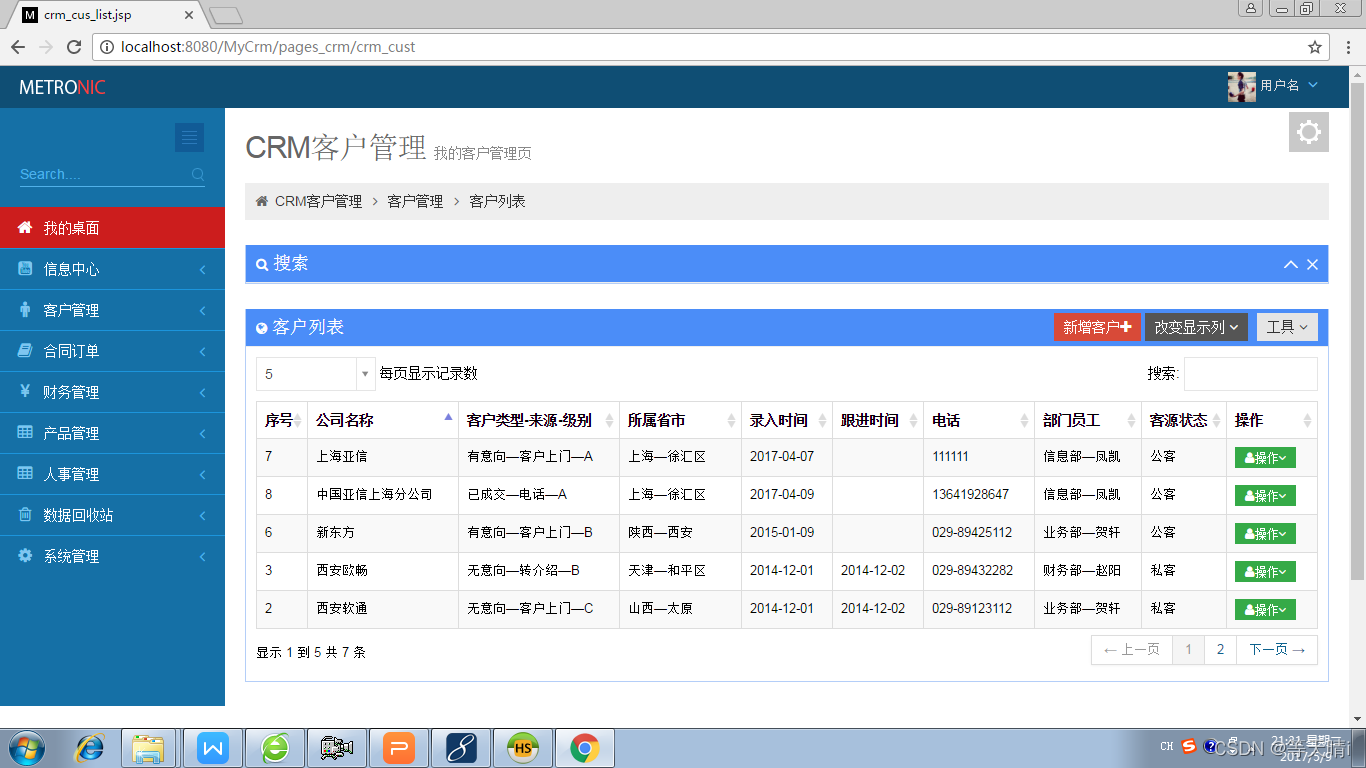Collapse the 搜索 panel with its chevron

point(1290,264)
